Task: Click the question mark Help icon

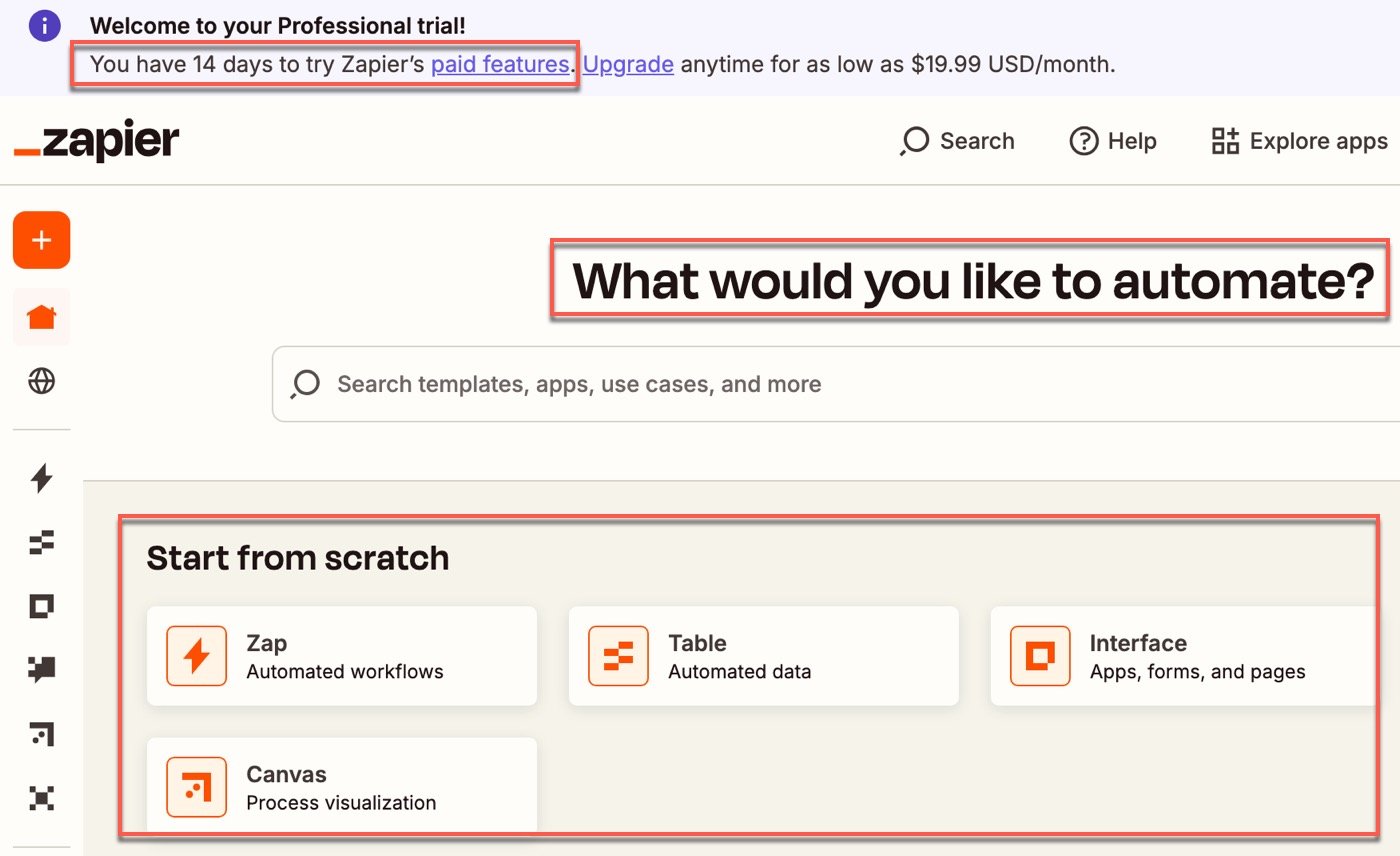Action: pos(1084,141)
